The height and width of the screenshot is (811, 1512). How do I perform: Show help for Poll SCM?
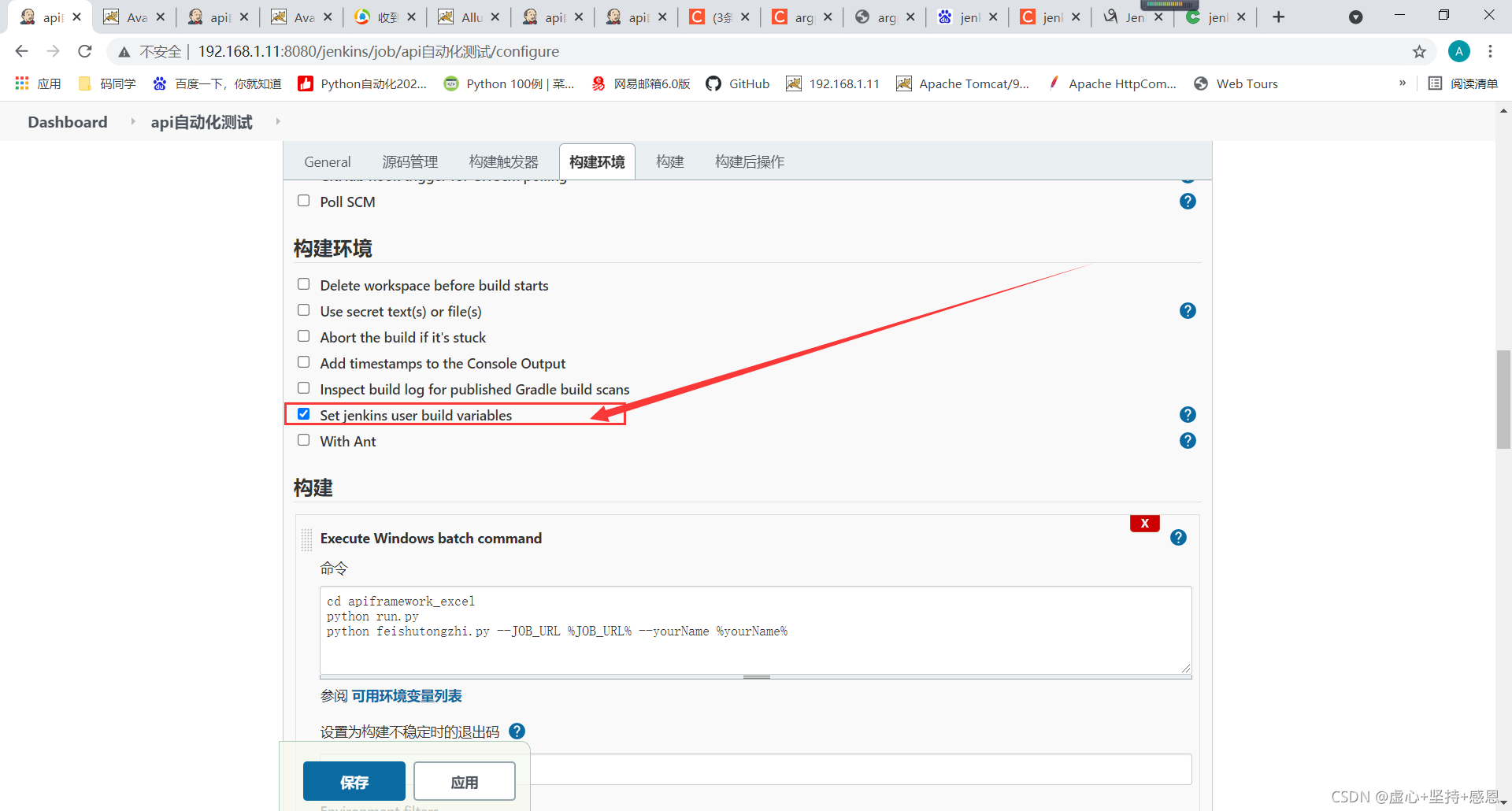tap(1188, 202)
